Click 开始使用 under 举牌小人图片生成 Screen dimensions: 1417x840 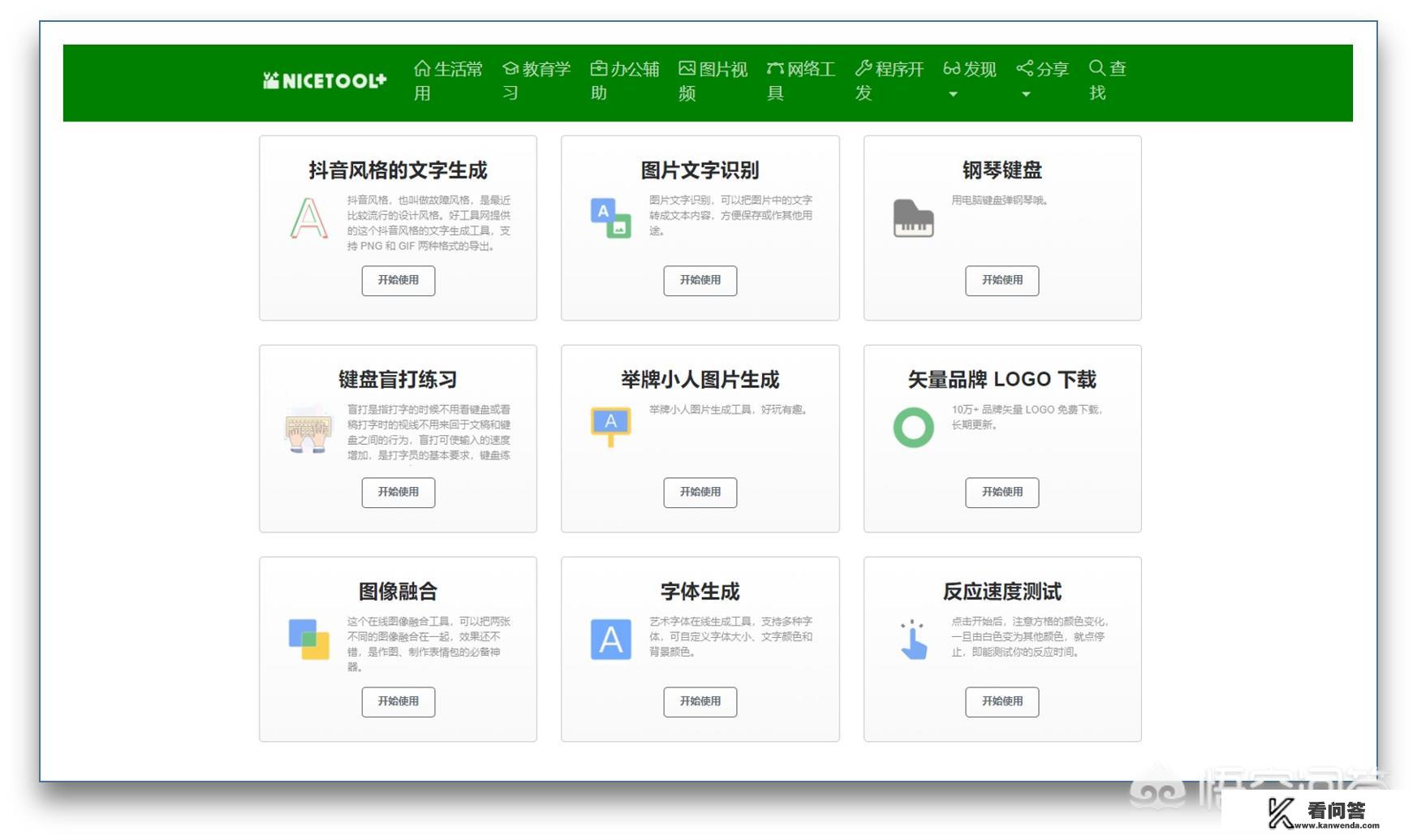[700, 493]
